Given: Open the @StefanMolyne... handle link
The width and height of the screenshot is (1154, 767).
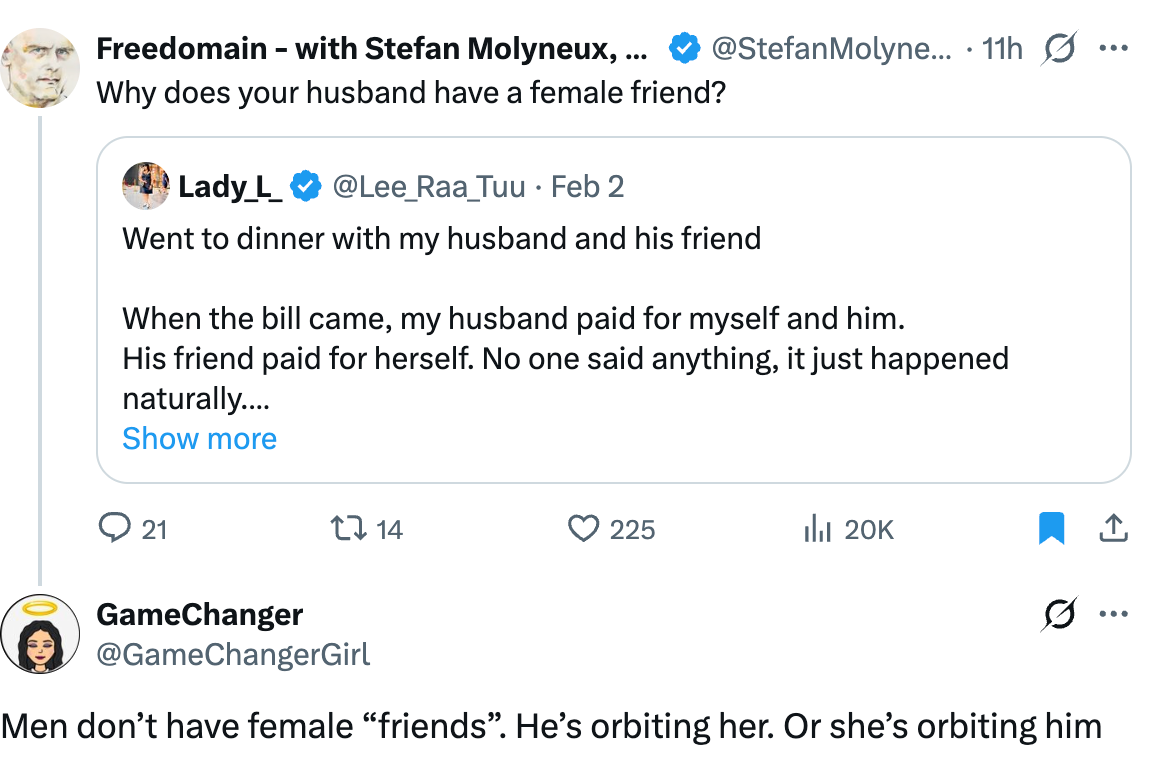Looking at the screenshot, I should [x=830, y=48].
